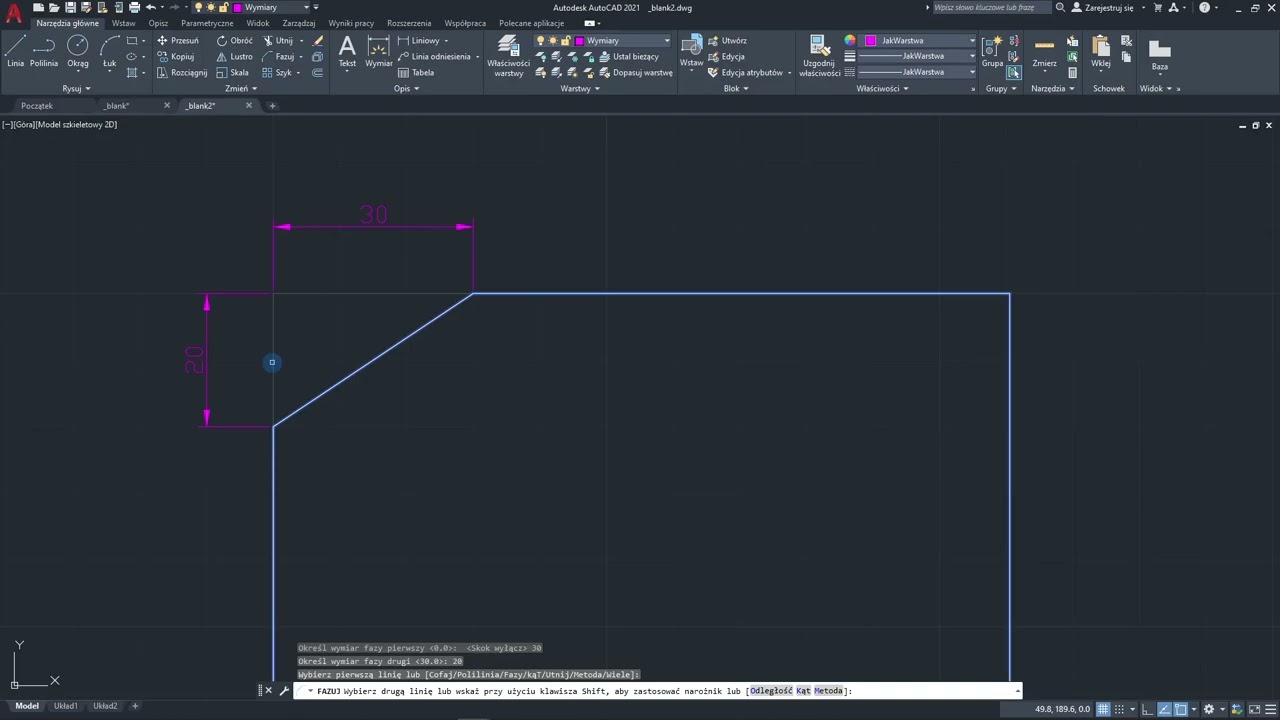Image resolution: width=1280 pixels, height=720 pixels.
Task: Open the Wstaw ribbon tab
Action: pos(124,23)
